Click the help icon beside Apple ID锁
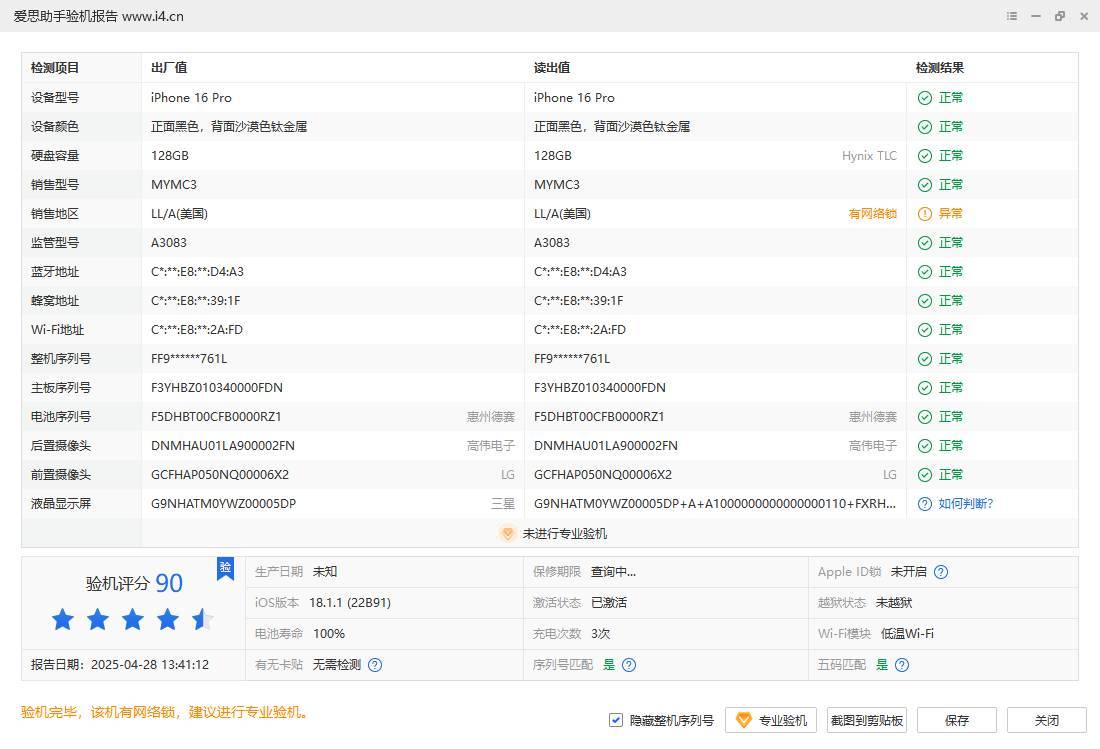Screen dimensions: 1100x749 940,572
